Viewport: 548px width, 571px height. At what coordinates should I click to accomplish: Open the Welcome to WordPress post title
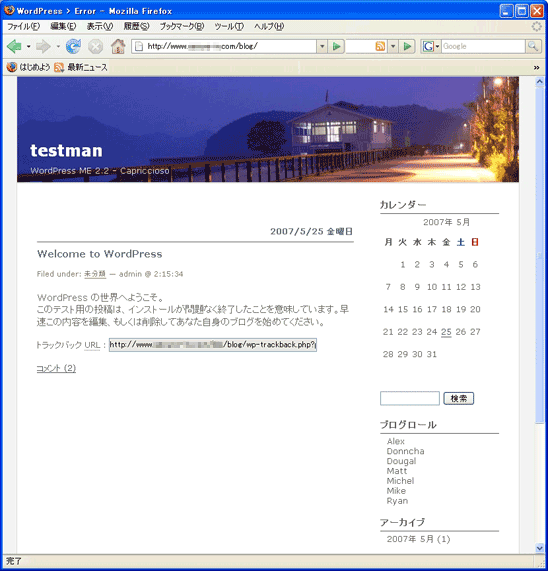[x=99, y=254]
